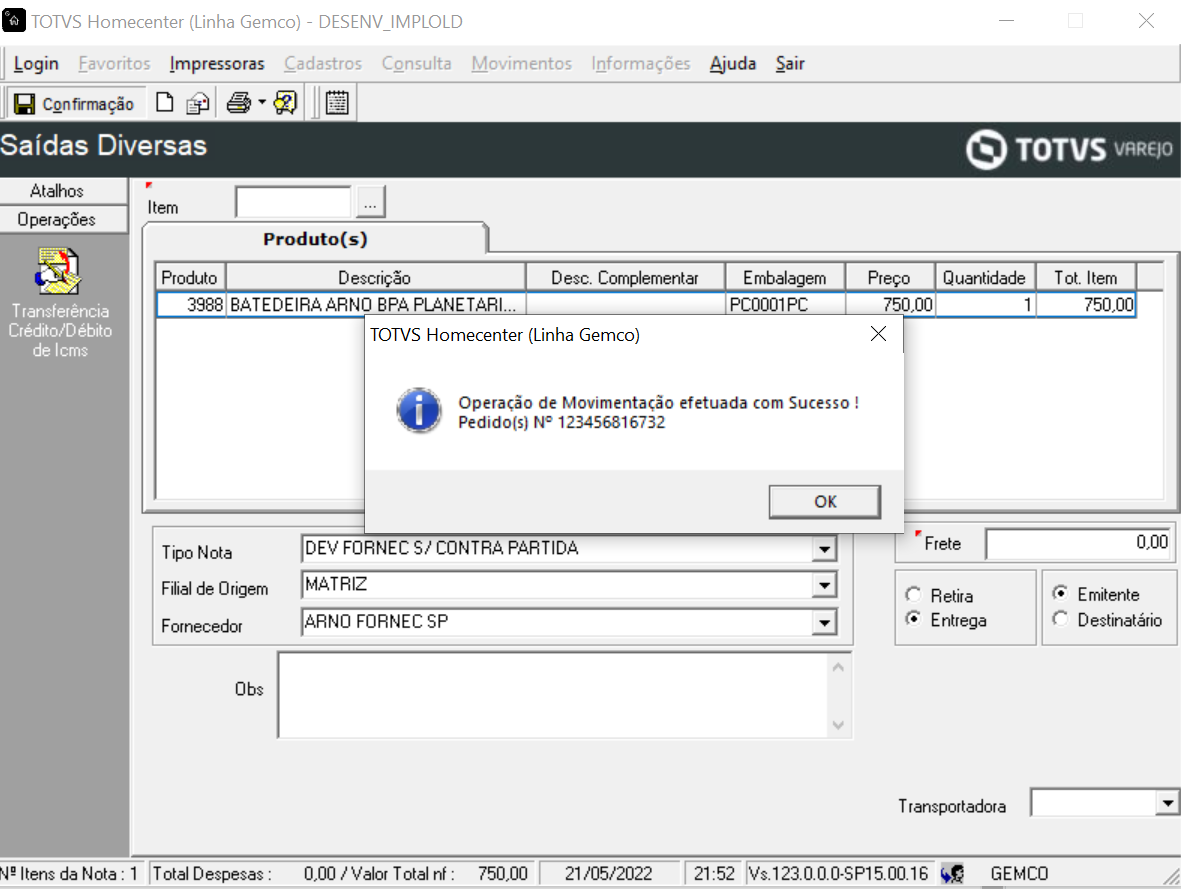
Task: Click the printer toolbar icon
Action: click(239, 102)
